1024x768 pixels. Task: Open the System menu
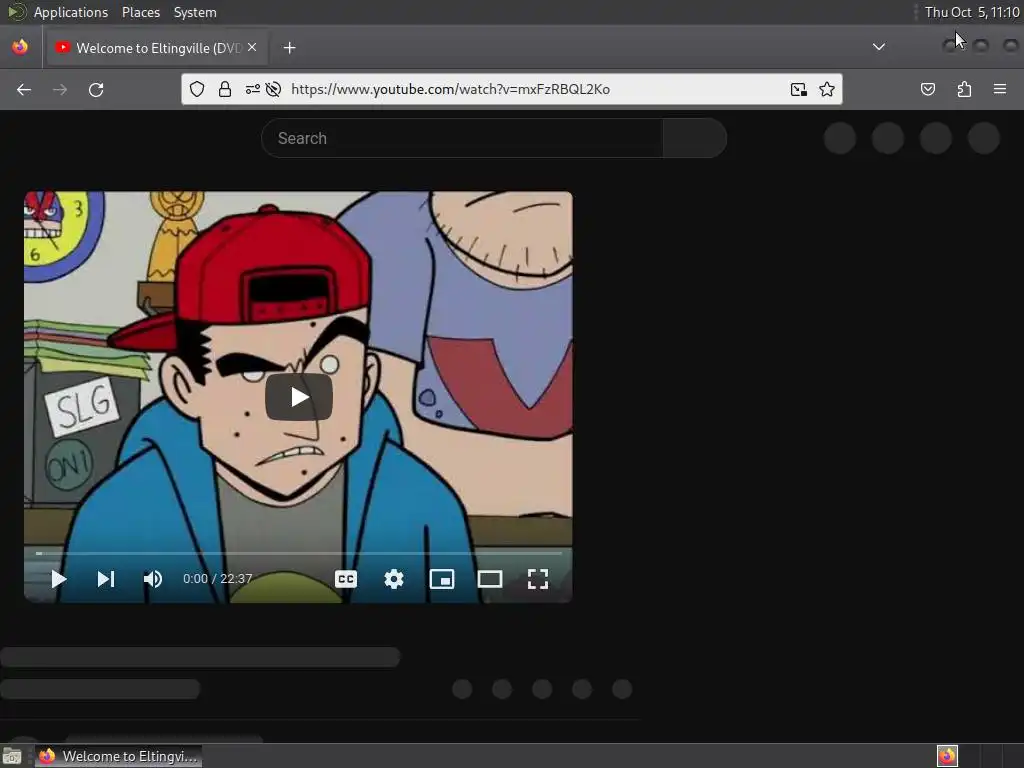[195, 12]
